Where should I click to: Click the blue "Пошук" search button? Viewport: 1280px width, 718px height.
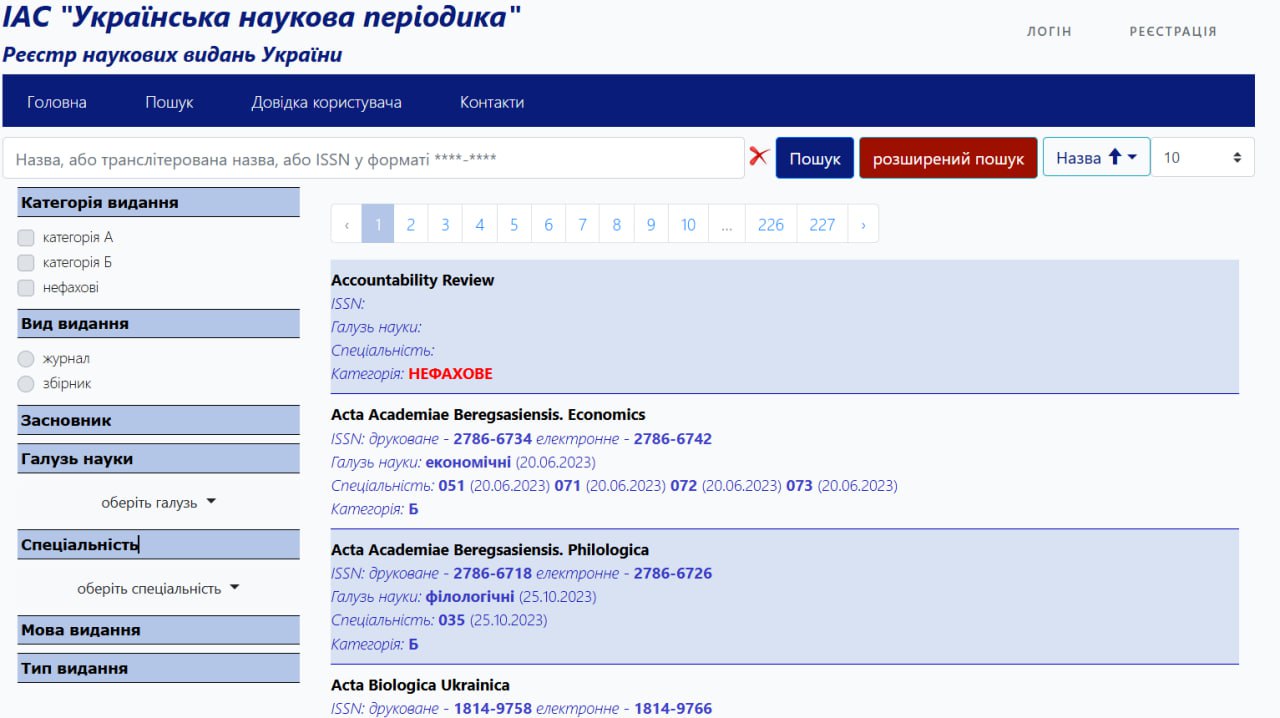pyautogui.click(x=814, y=158)
